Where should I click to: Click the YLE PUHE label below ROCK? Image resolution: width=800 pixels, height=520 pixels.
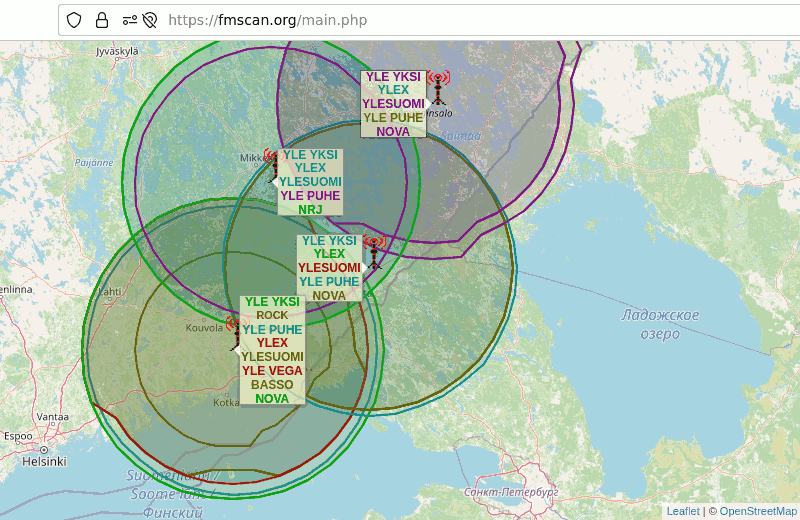pos(272,329)
